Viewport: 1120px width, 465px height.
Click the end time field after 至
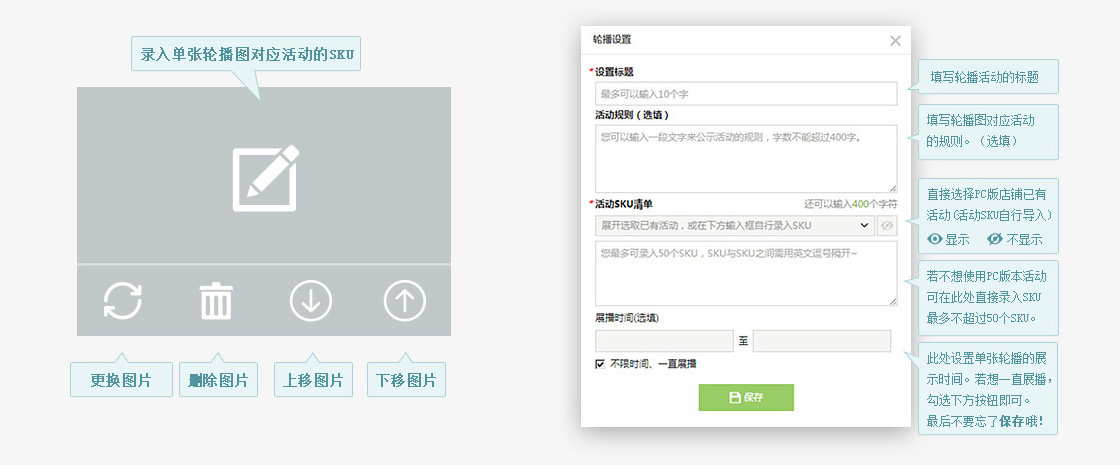[x=822, y=341]
